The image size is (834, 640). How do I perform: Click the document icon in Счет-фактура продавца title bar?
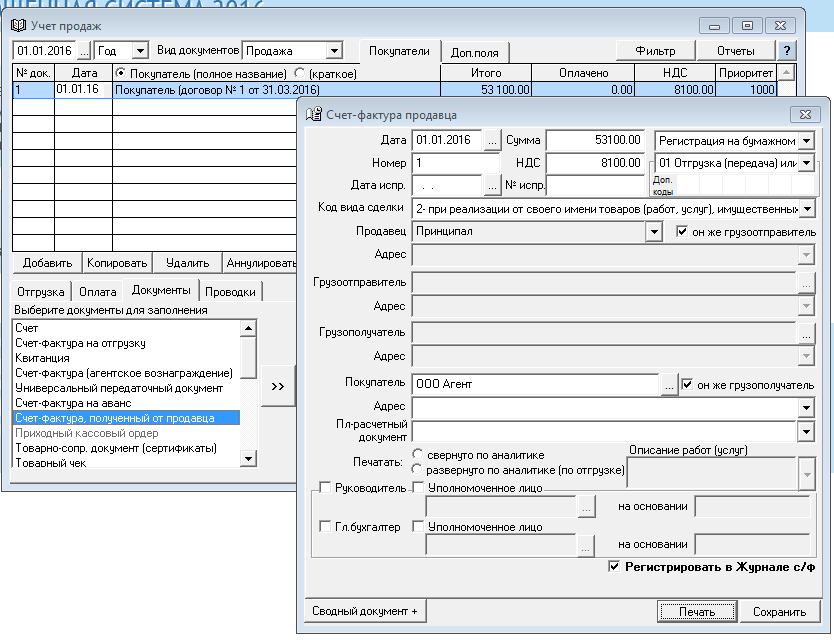coord(314,114)
